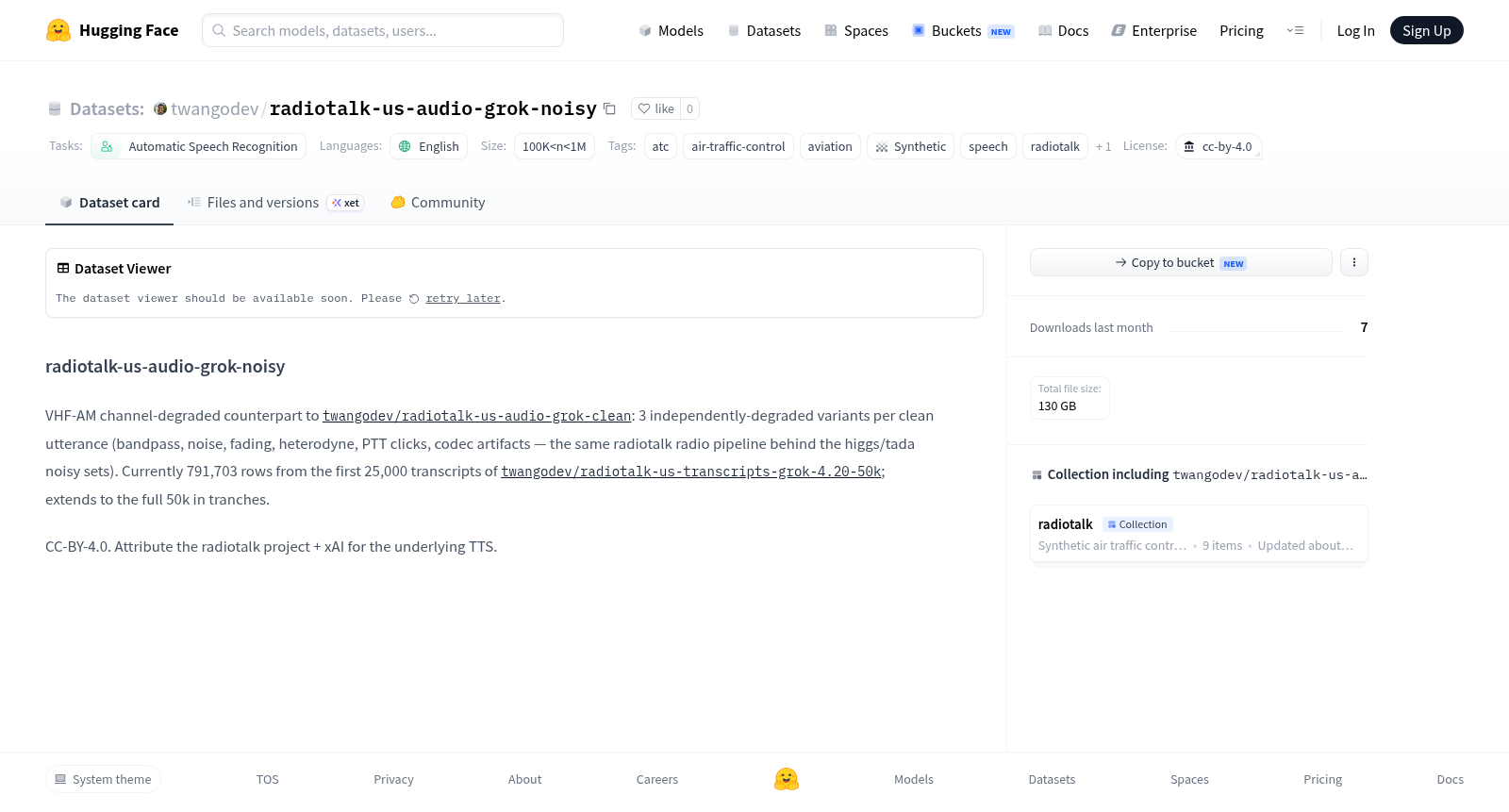The height and width of the screenshot is (812, 1509).
Task: Open Enterprise in the top navigation
Action: [1154, 30]
